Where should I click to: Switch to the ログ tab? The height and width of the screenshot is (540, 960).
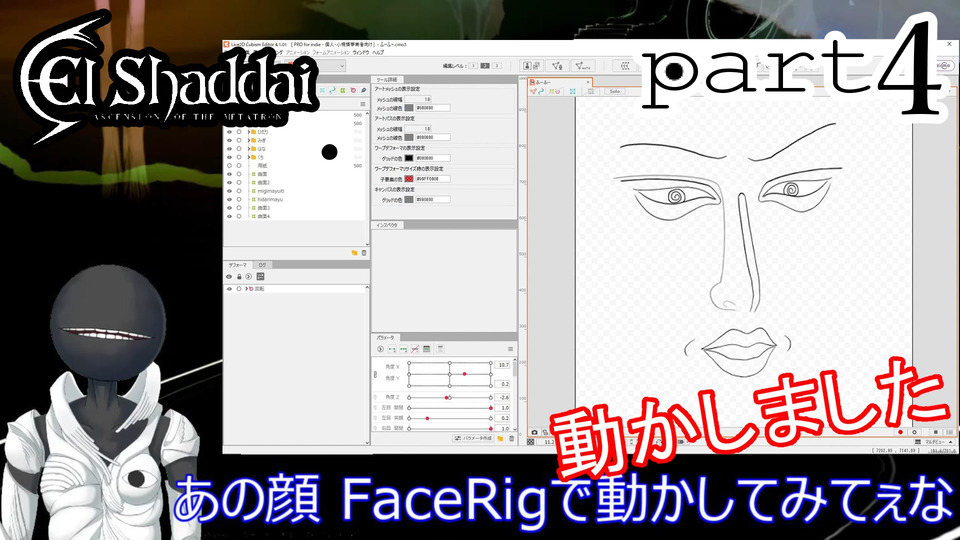[x=262, y=265]
